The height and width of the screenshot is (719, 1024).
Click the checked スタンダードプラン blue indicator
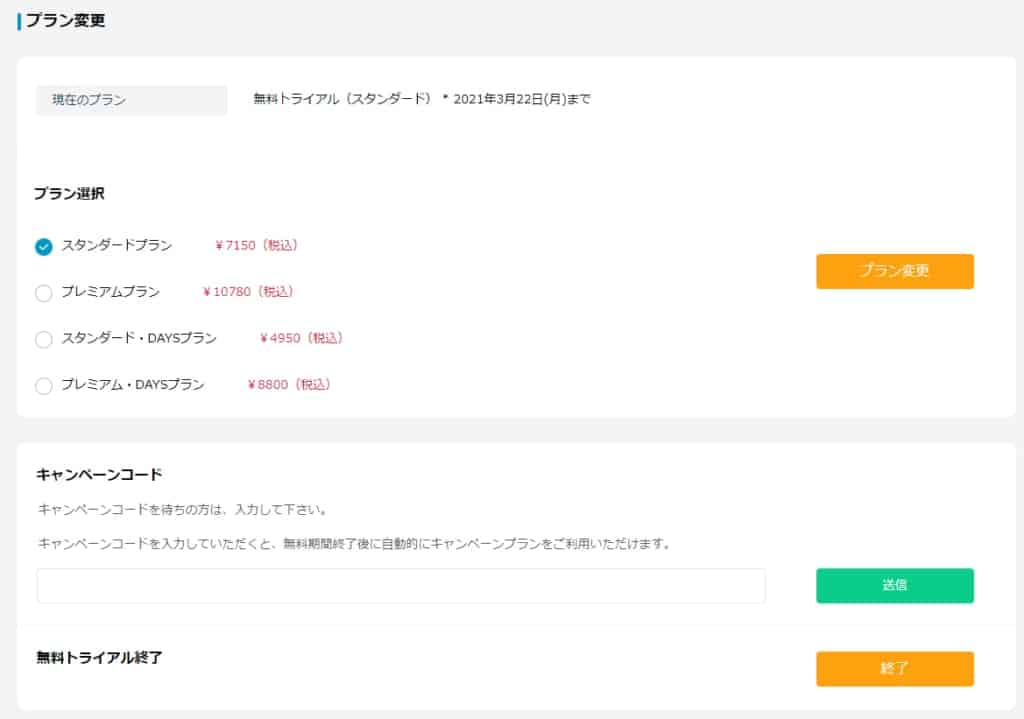tap(43, 245)
